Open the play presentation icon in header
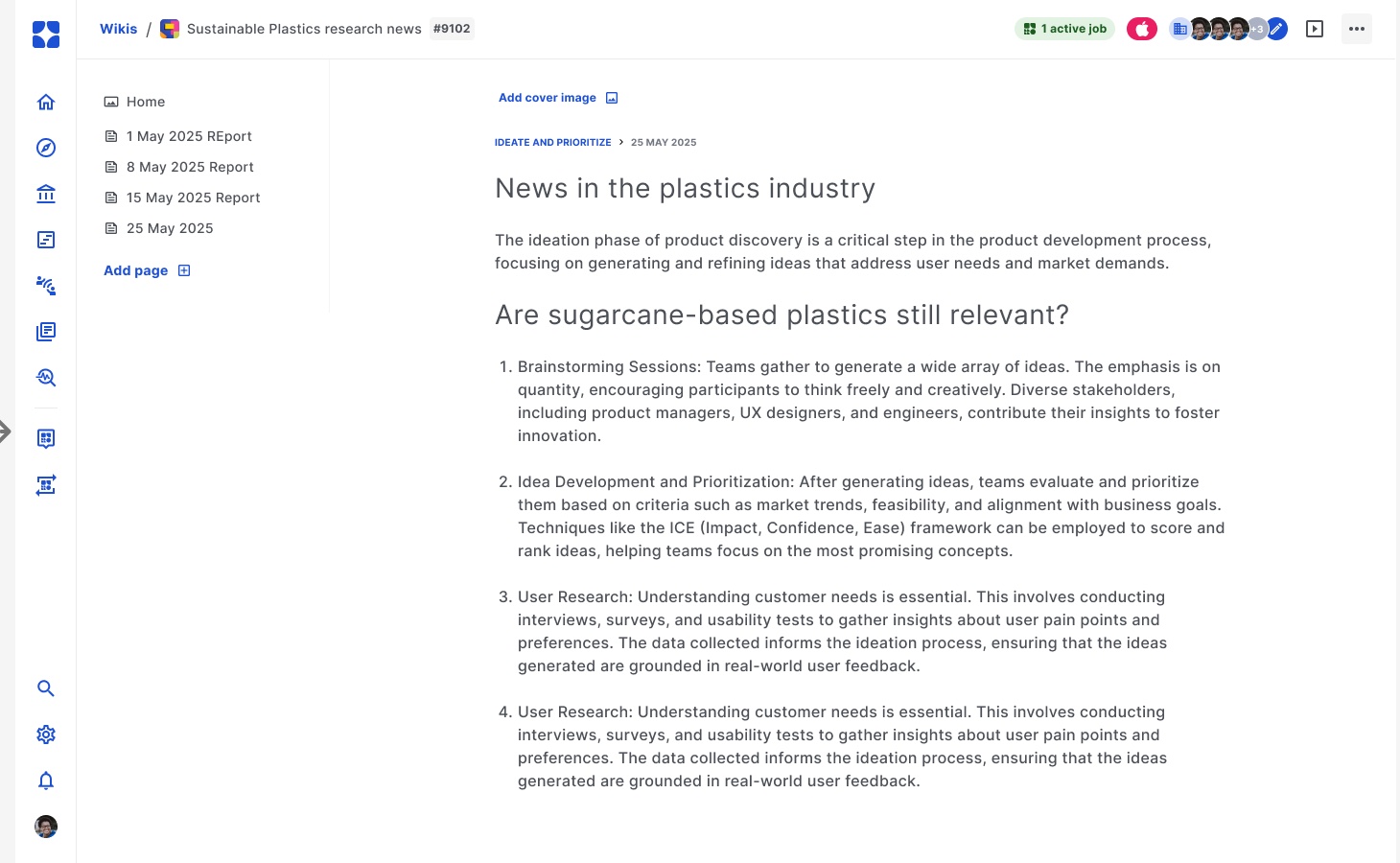Viewport: 1400px width, 863px height. point(1315,29)
